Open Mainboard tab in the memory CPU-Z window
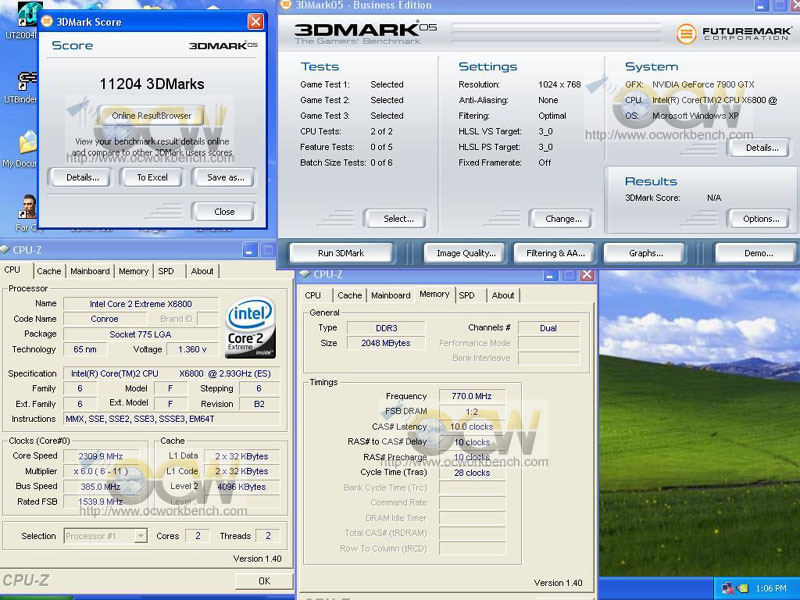The width and height of the screenshot is (800, 600). 391,295
